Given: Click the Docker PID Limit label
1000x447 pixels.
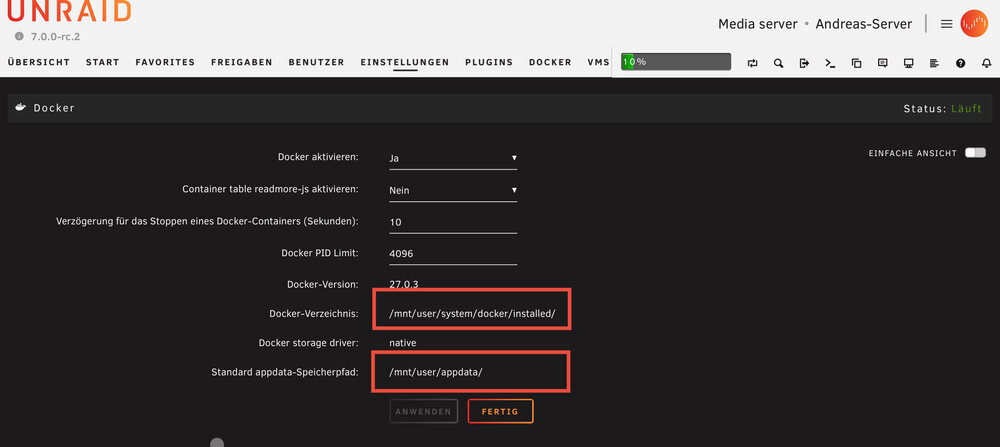Looking at the screenshot, I should tap(320, 253).
